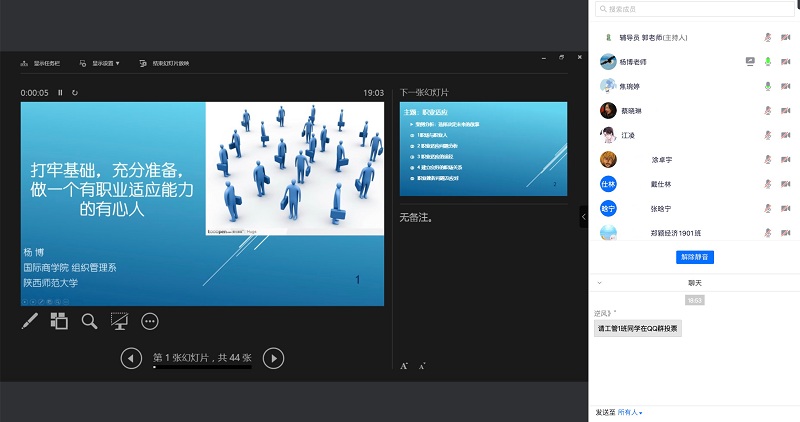Select the pen and laser pointer tool

pyautogui.click(x=29, y=321)
